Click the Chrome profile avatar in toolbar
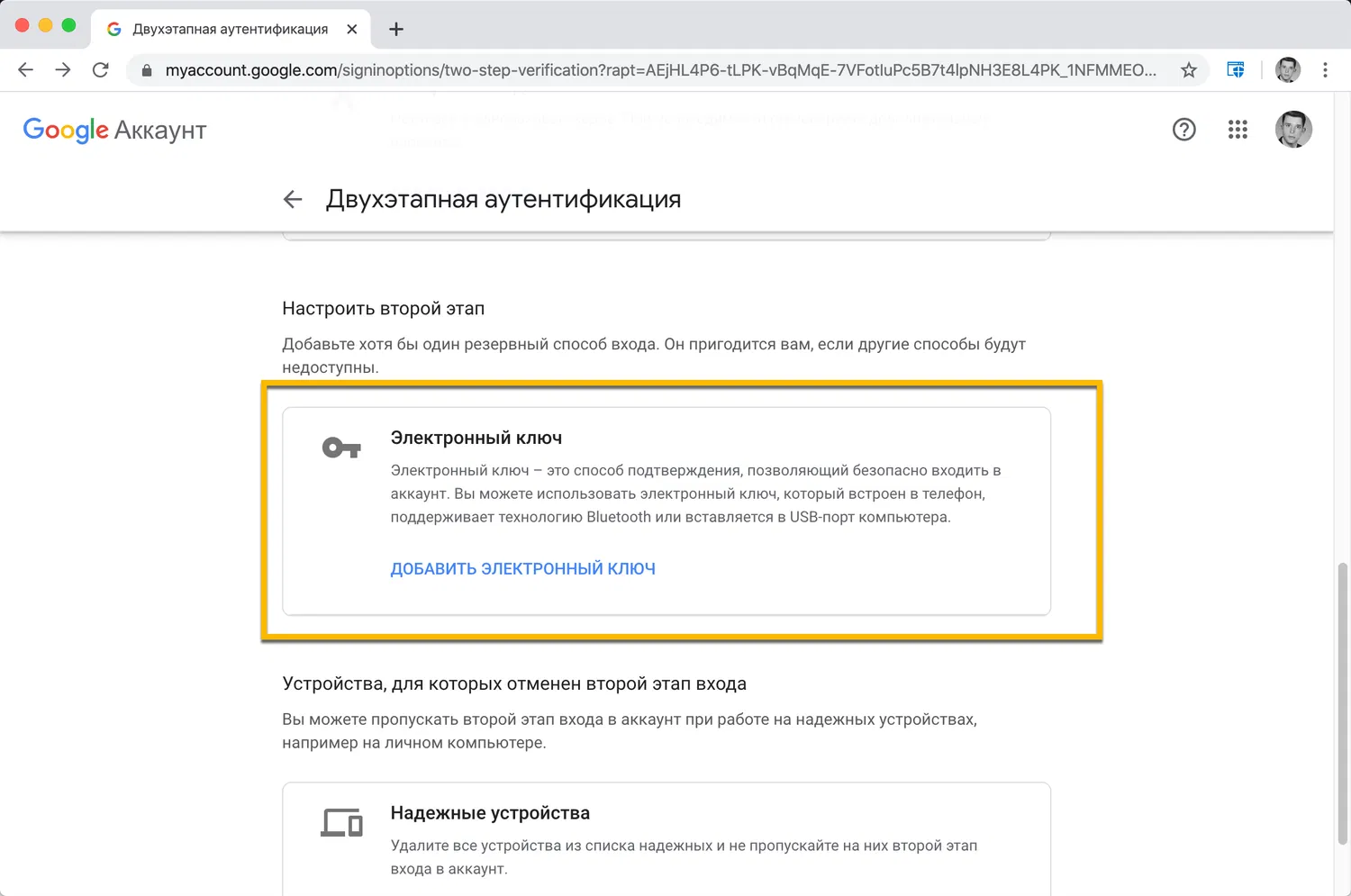This screenshot has width=1351, height=896. 1288,70
